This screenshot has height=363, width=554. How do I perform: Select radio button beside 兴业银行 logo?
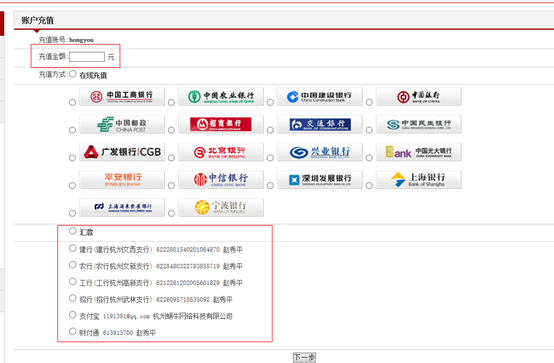(270, 158)
